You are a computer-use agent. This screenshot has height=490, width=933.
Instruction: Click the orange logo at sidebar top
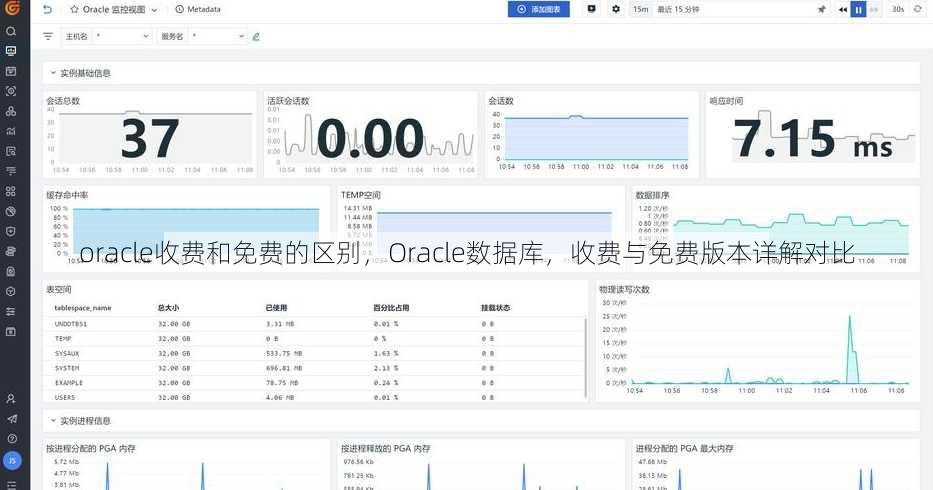click(x=12, y=7)
